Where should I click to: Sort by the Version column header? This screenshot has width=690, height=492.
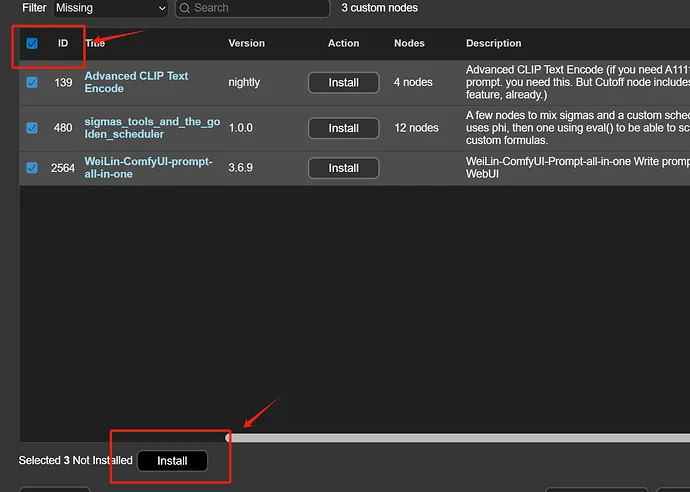(x=246, y=44)
